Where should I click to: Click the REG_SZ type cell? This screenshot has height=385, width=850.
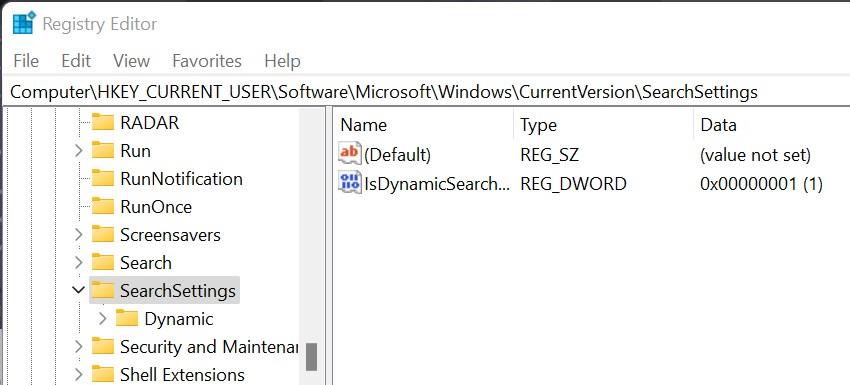[549, 155]
